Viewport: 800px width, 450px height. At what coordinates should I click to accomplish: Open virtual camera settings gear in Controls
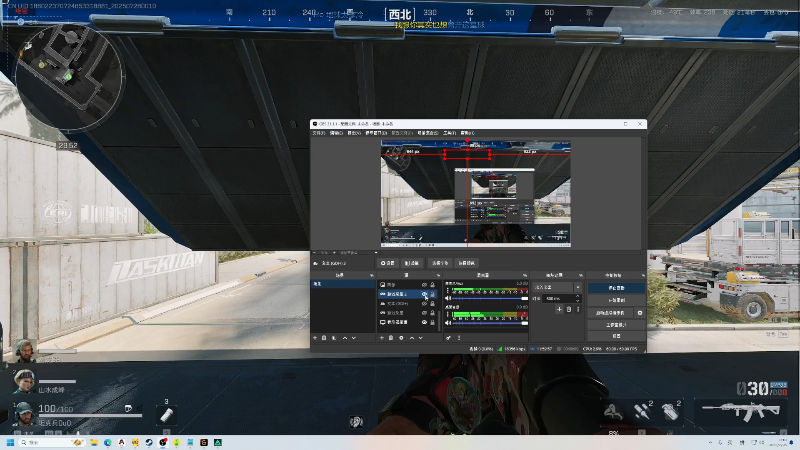640,313
